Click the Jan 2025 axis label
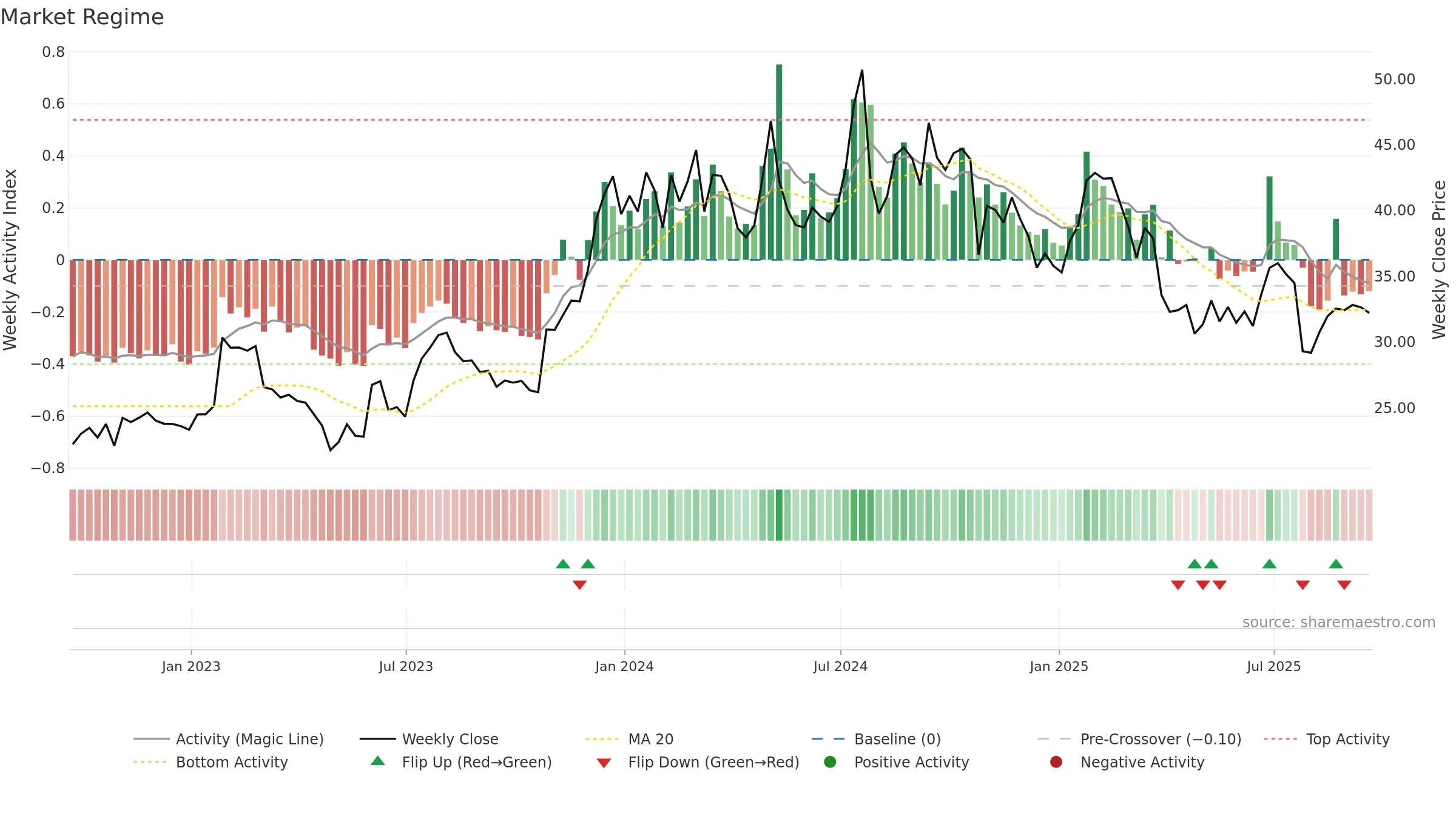 tap(1059, 666)
